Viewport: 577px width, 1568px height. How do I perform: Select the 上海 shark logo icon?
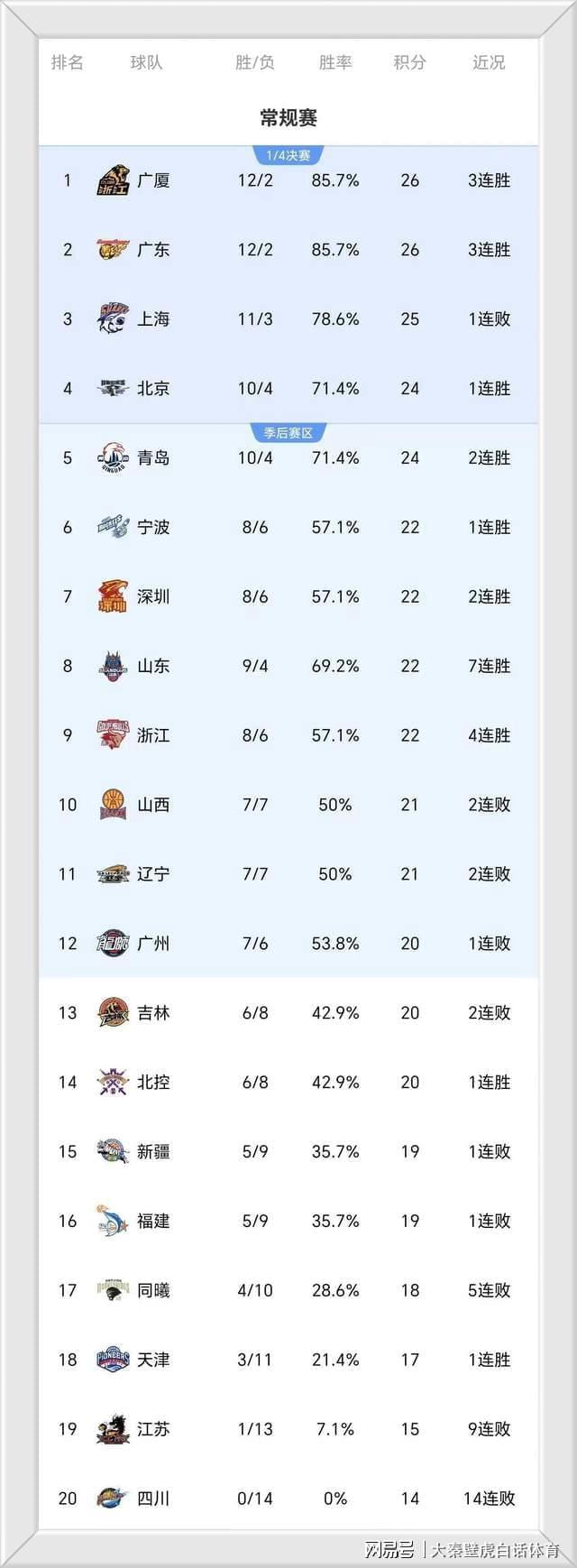tap(114, 319)
